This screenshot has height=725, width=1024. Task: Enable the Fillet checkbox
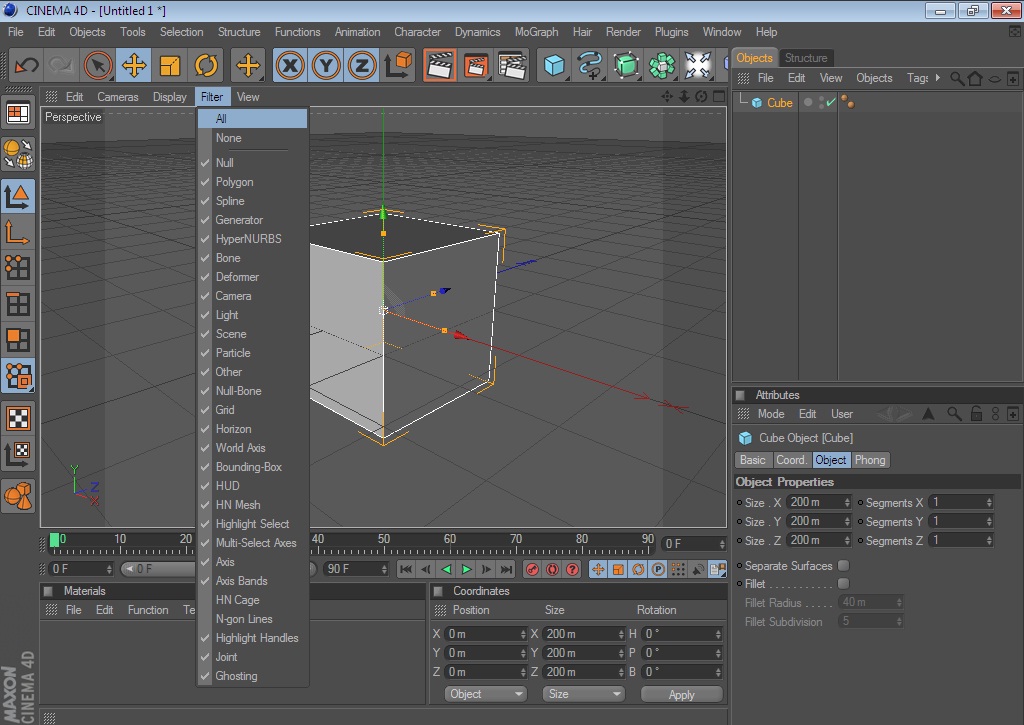coord(844,583)
